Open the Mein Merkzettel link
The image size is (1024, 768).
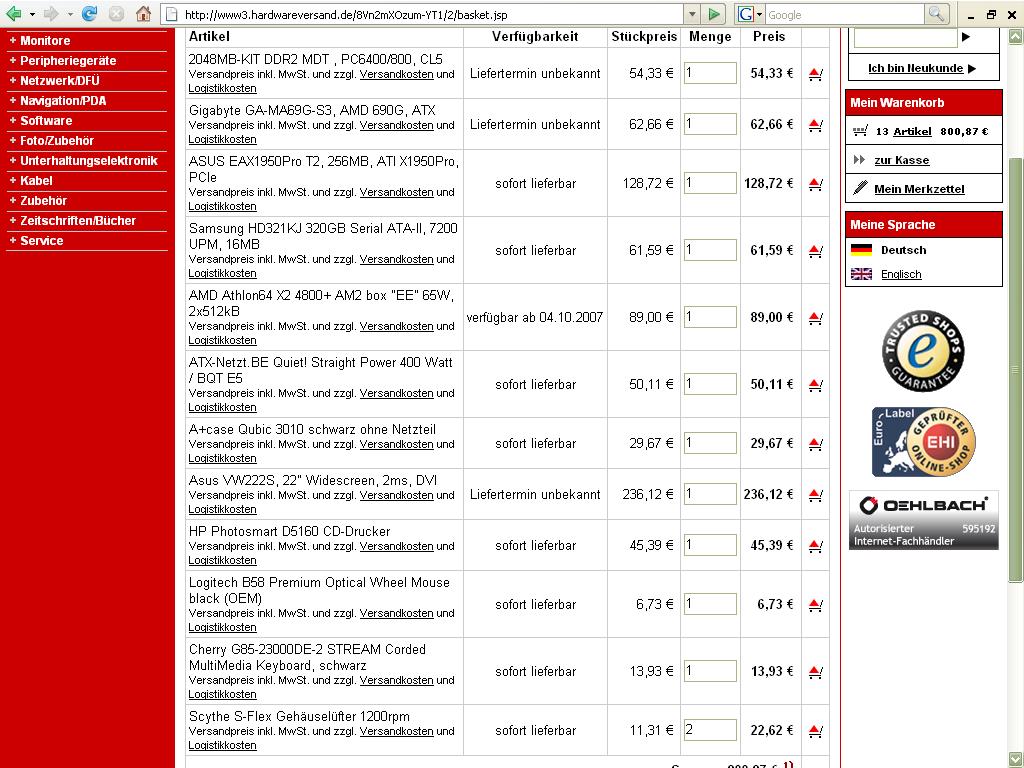tap(919, 189)
